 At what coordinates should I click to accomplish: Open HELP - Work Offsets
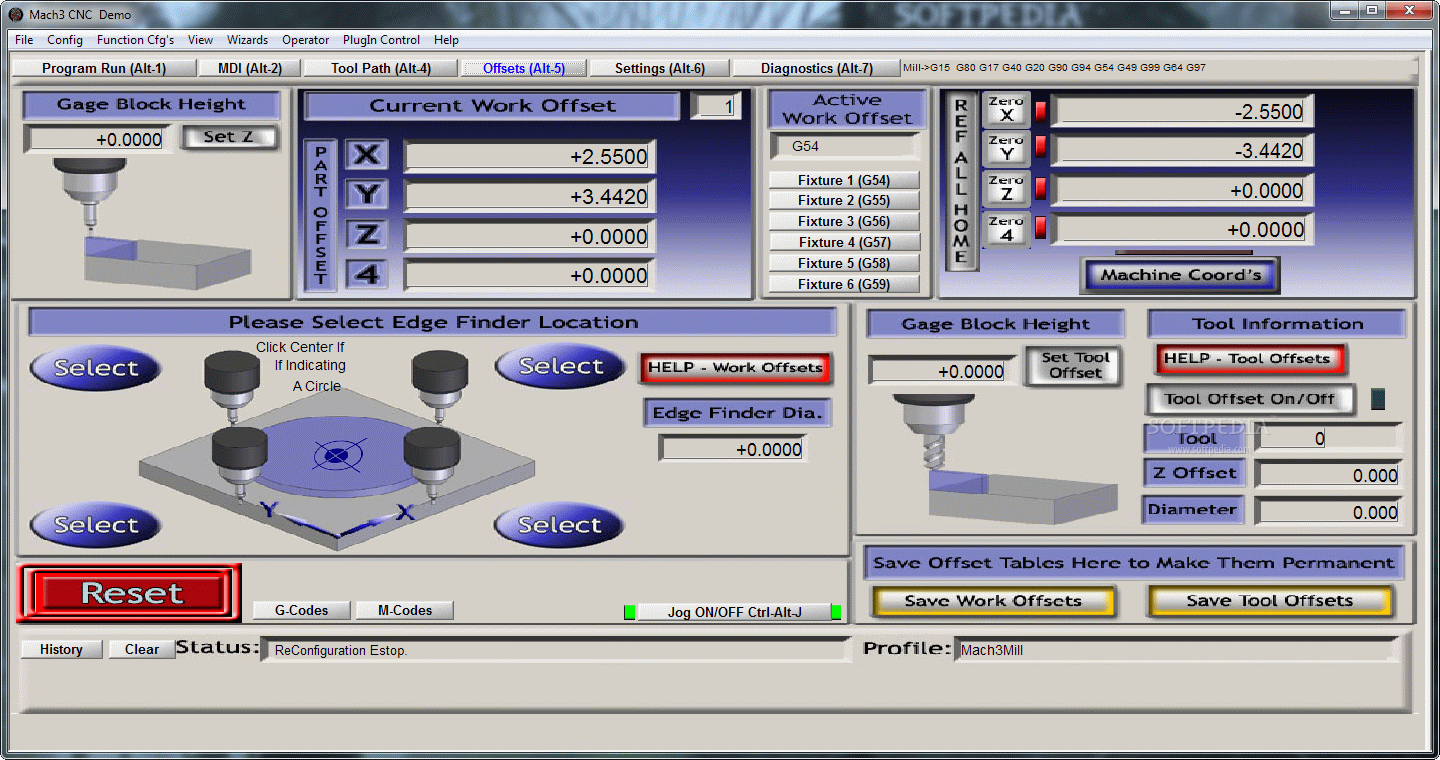tap(735, 368)
